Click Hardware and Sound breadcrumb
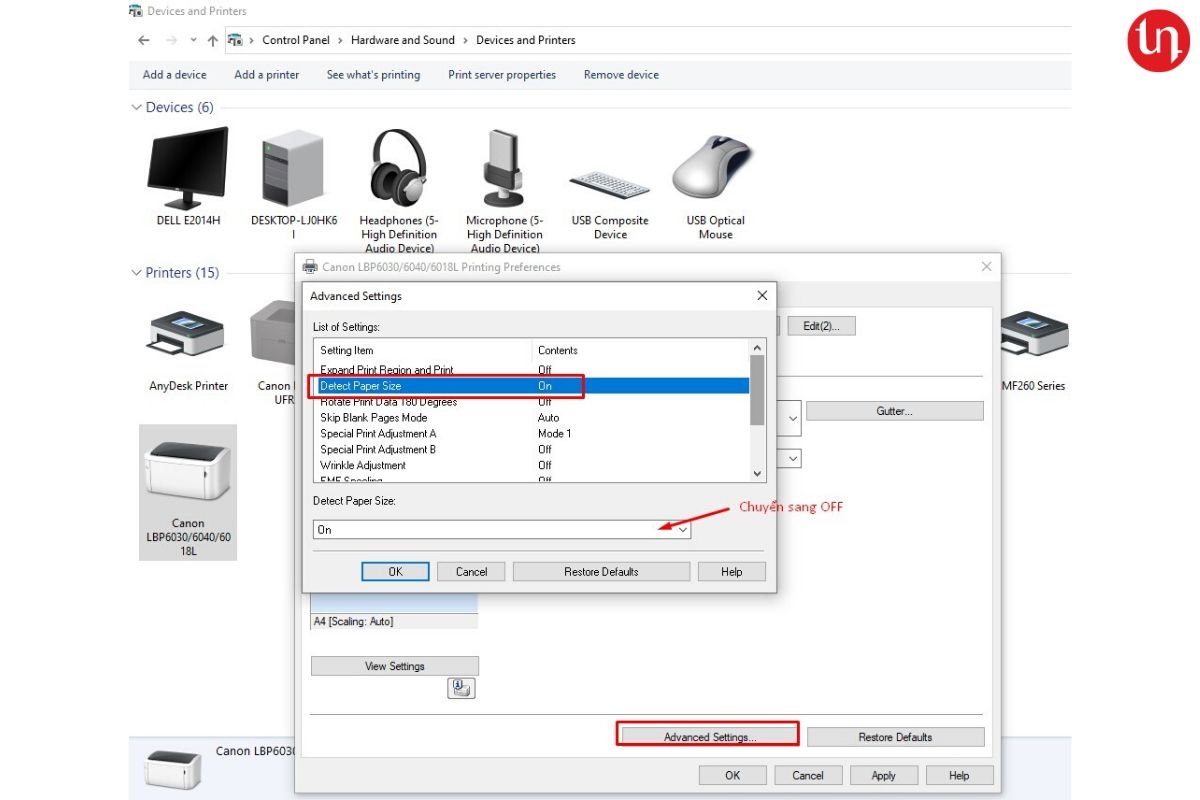The height and width of the screenshot is (800, 1200). (x=403, y=40)
